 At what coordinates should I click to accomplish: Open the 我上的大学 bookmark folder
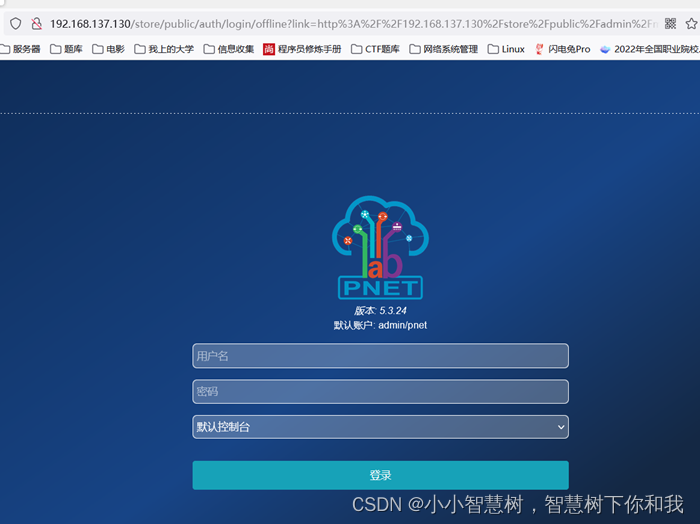pyautogui.click(x=164, y=49)
